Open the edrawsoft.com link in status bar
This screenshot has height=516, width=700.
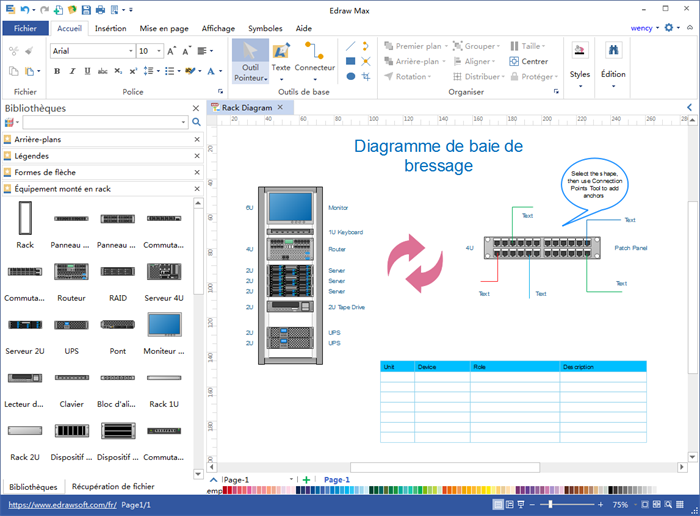61,505
